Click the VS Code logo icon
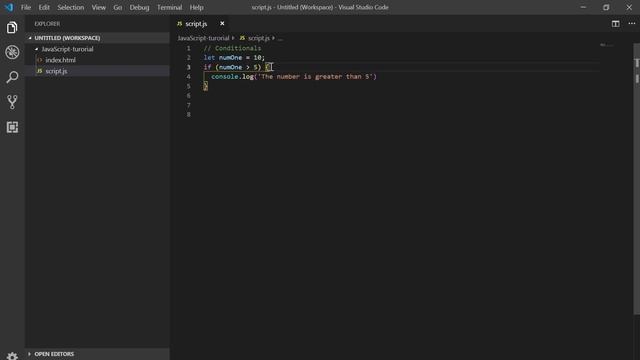 click(x=9, y=7)
